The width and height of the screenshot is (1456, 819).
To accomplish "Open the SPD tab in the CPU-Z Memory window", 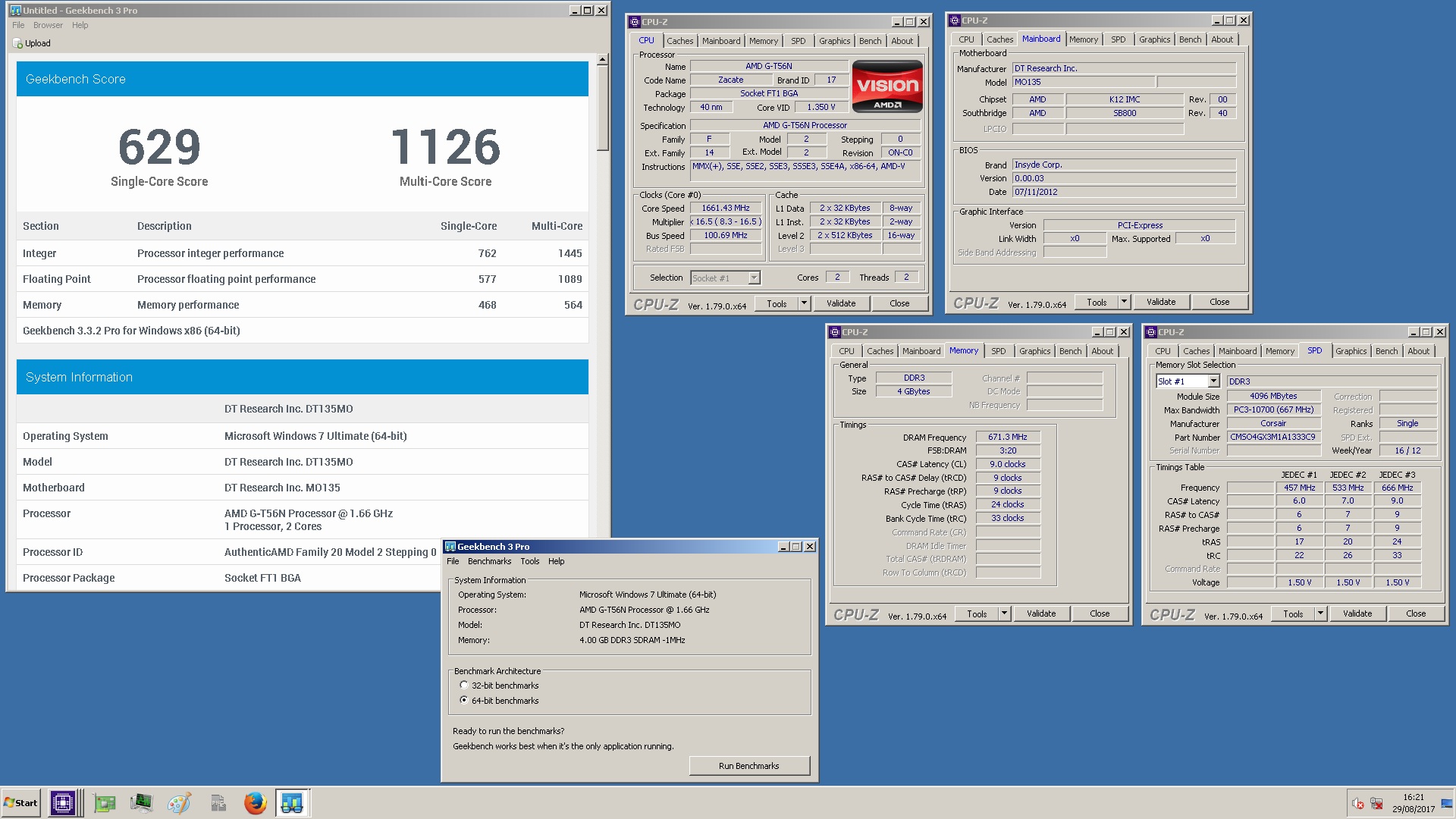I will pos(999,351).
